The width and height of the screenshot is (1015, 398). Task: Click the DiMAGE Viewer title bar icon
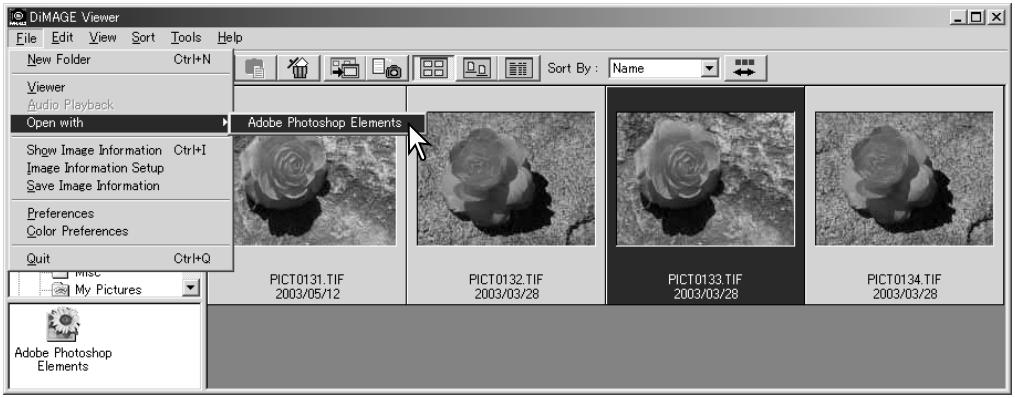[17, 17]
